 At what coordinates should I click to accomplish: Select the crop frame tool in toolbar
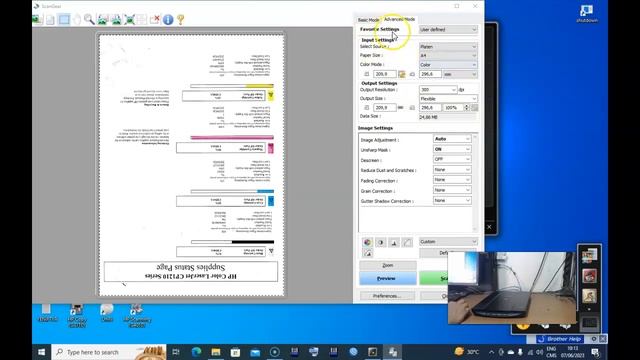64,19
